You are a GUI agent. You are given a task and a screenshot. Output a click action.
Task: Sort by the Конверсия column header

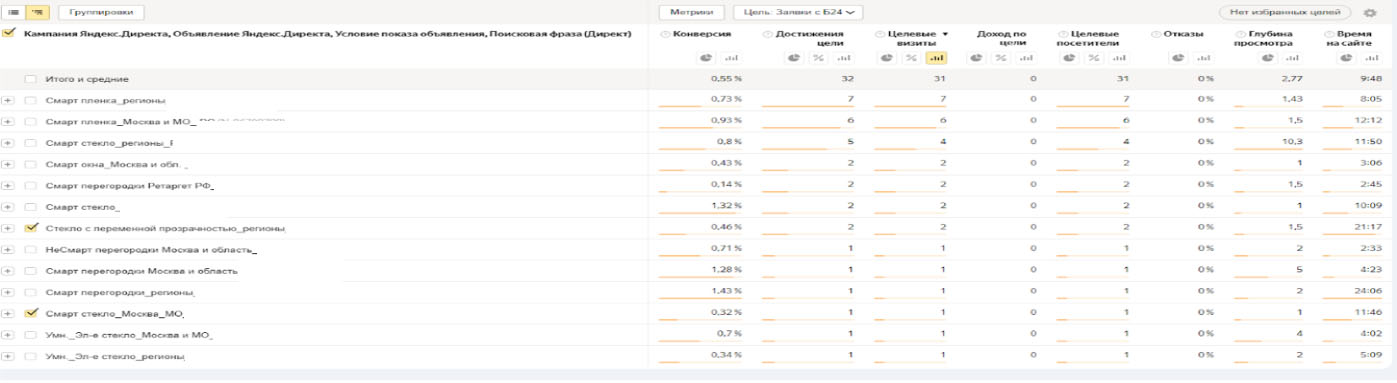702,34
